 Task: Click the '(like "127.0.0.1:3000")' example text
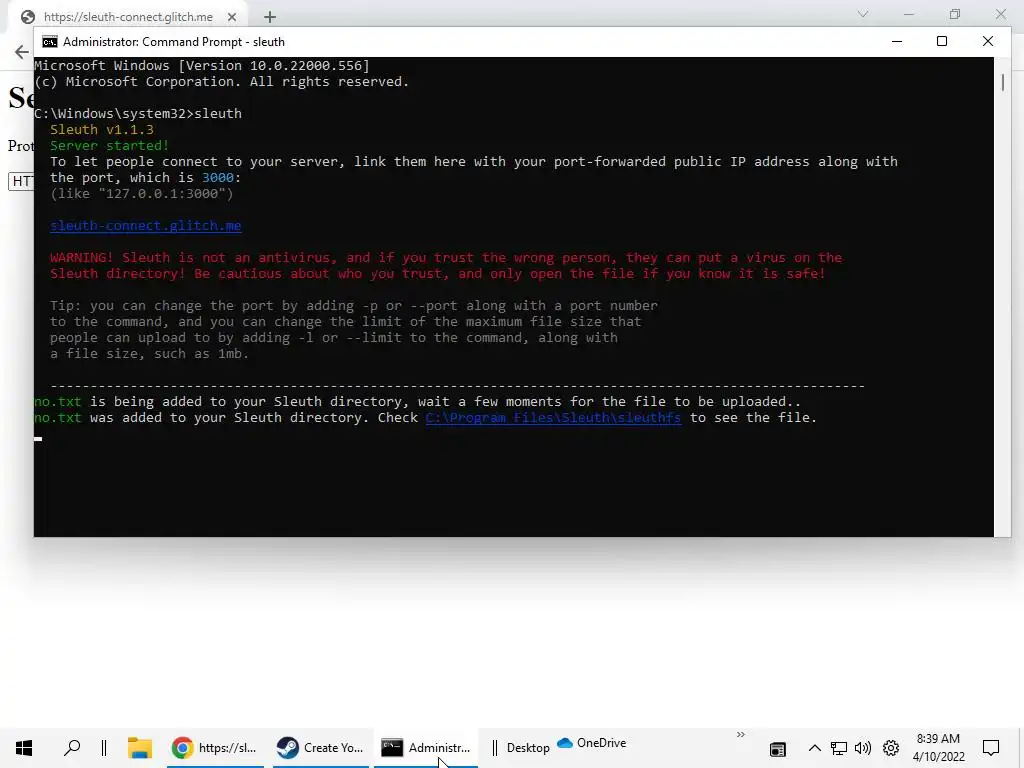(x=142, y=193)
